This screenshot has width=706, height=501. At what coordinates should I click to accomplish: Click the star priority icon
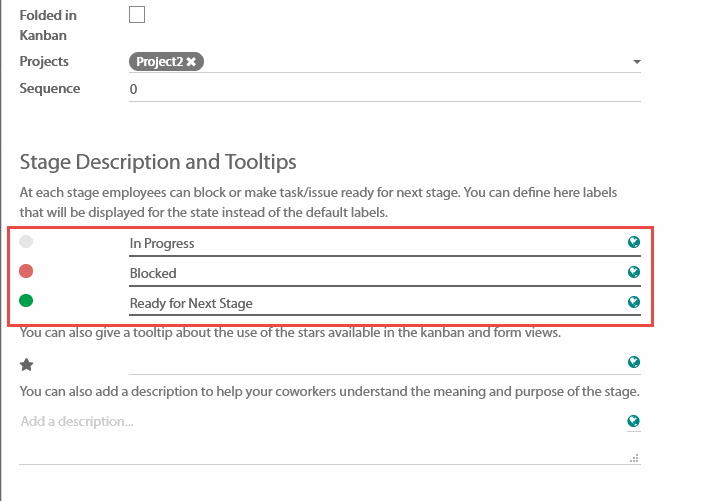27,365
